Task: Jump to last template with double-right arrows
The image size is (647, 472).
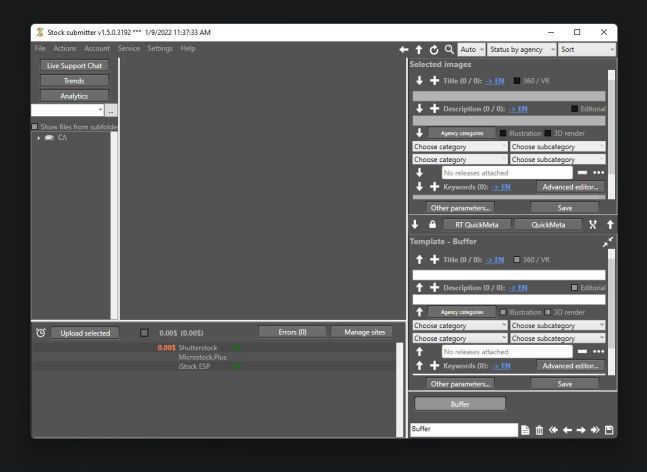Action: pos(595,430)
